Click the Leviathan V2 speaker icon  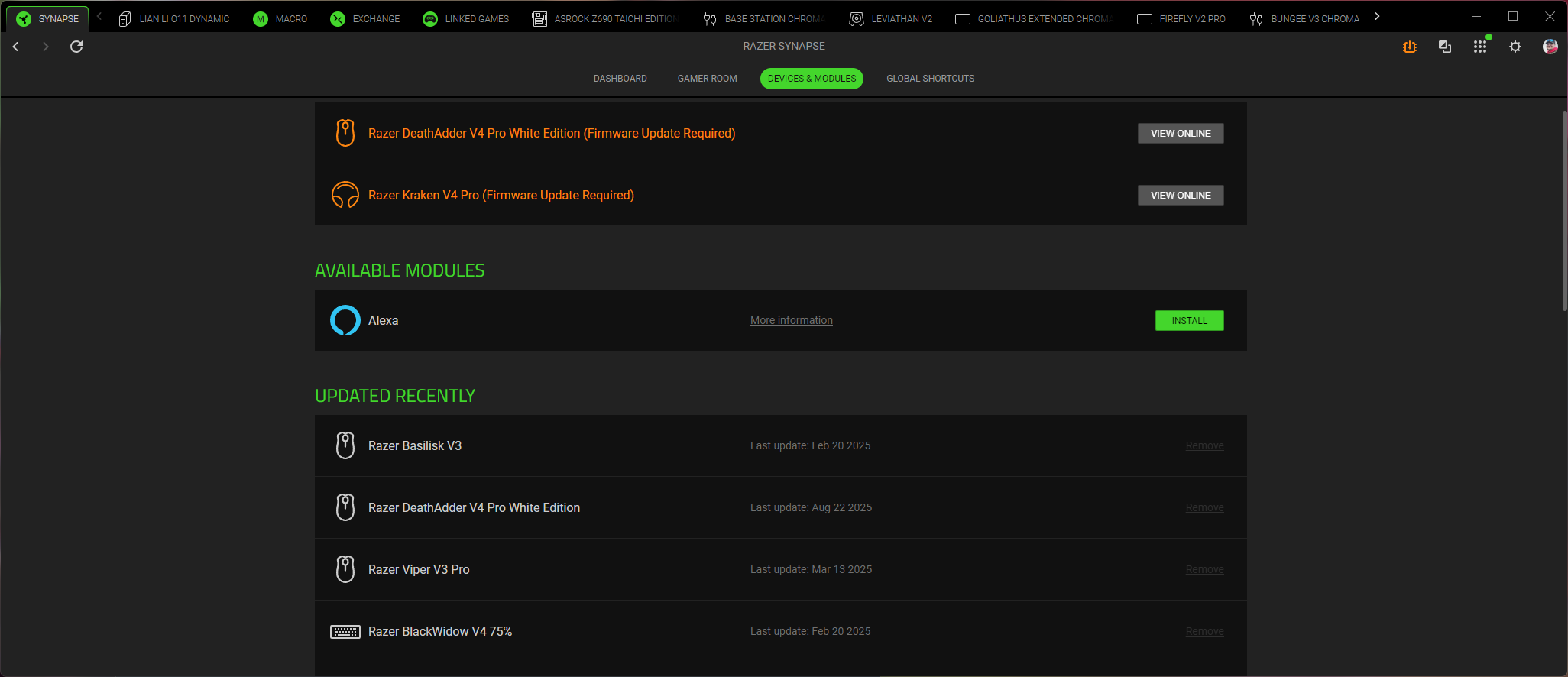(857, 19)
